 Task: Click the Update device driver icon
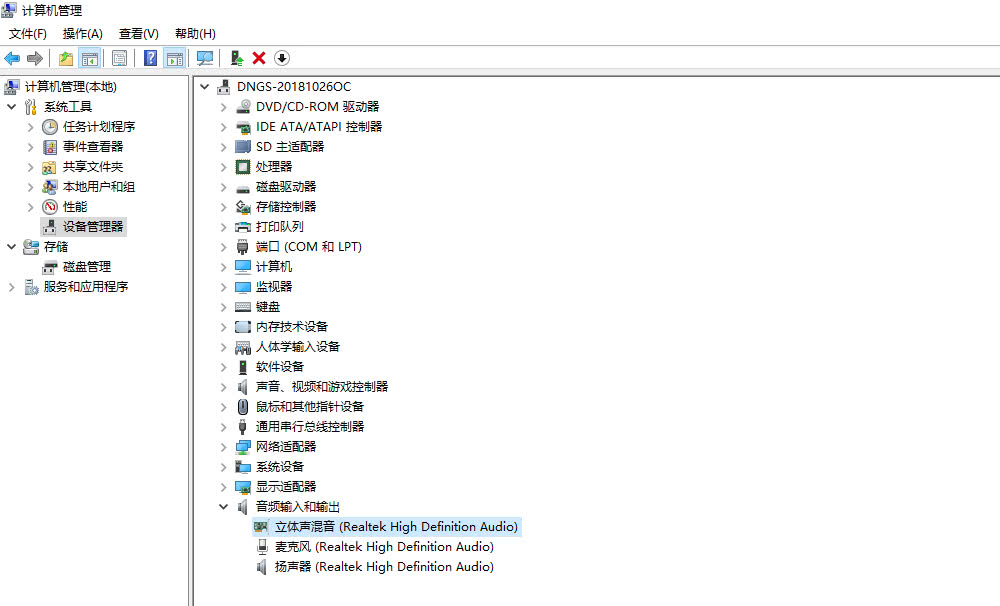[237, 59]
